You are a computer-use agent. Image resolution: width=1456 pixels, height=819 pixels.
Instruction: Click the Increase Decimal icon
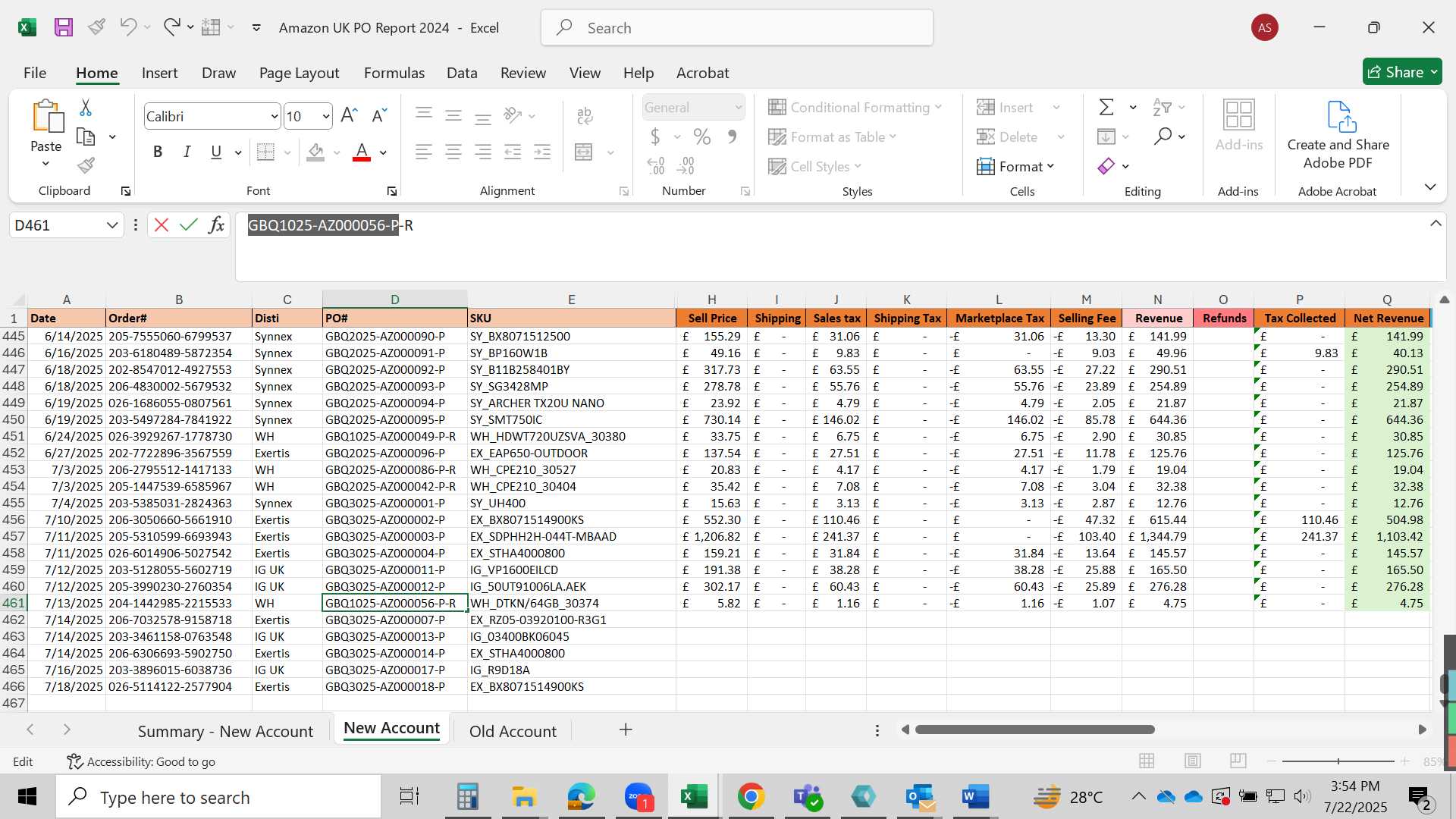point(656,165)
